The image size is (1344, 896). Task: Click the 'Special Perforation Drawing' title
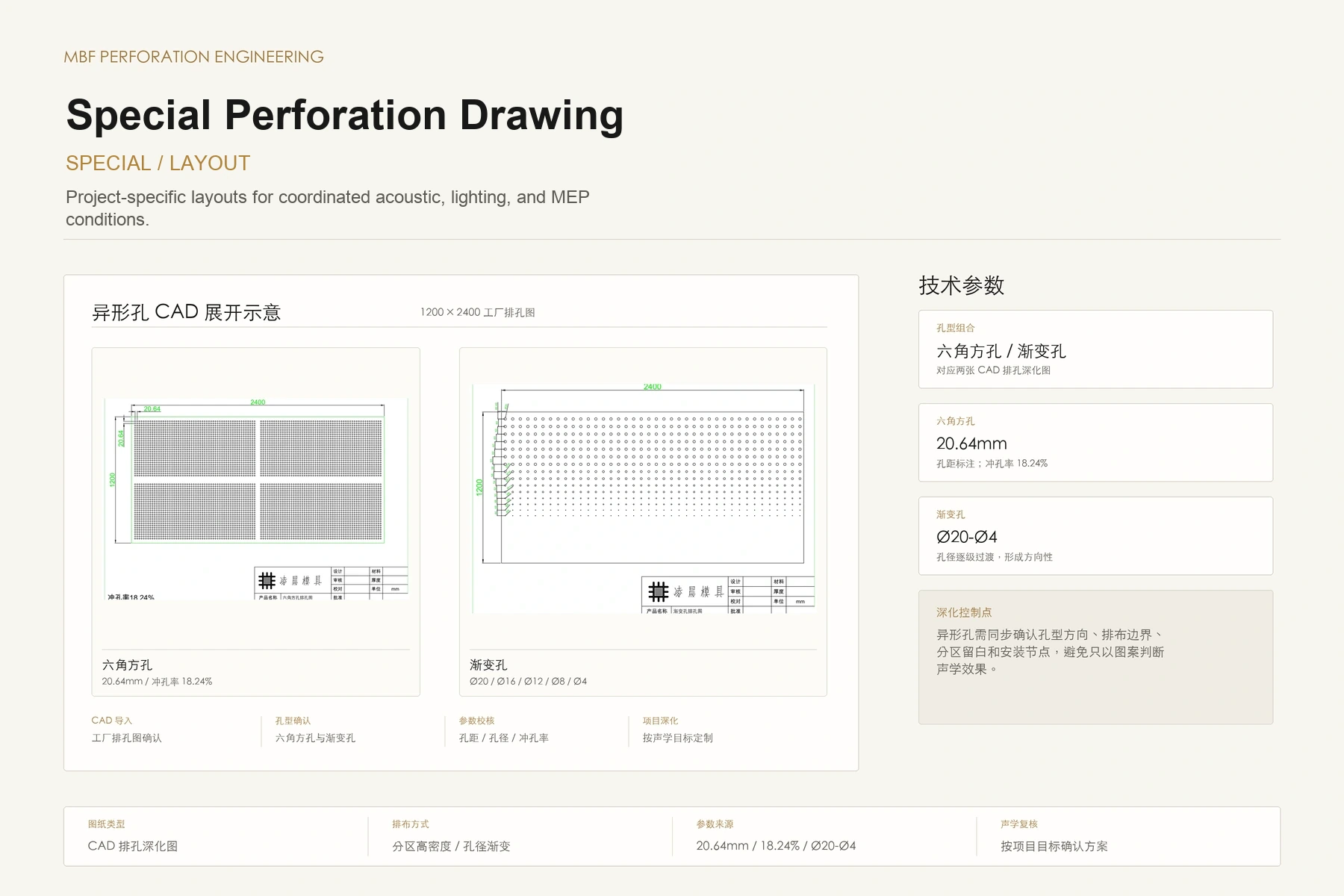tap(345, 115)
